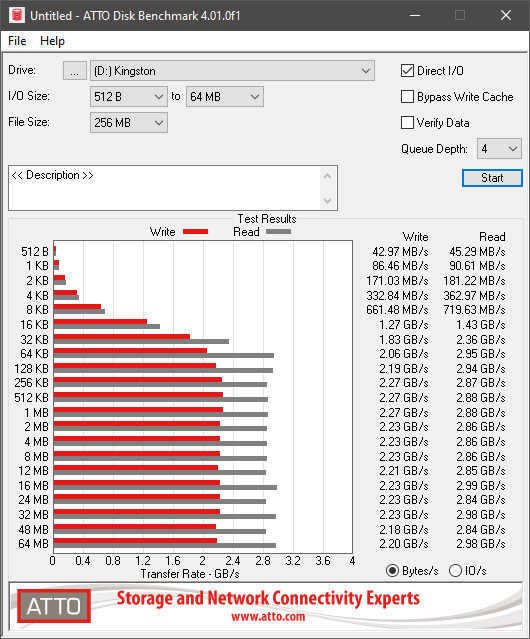The width and height of the screenshot is (530, 639).
Task: Click the ATTO logo in the banner
Action: (54, 606)
